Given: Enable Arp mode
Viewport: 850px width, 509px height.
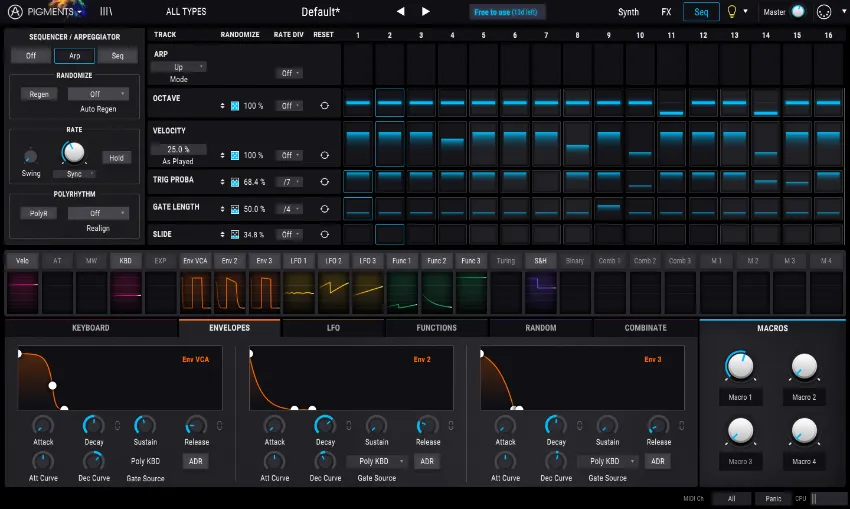Looking at the screenshot, I should click(x=74, y=56).
